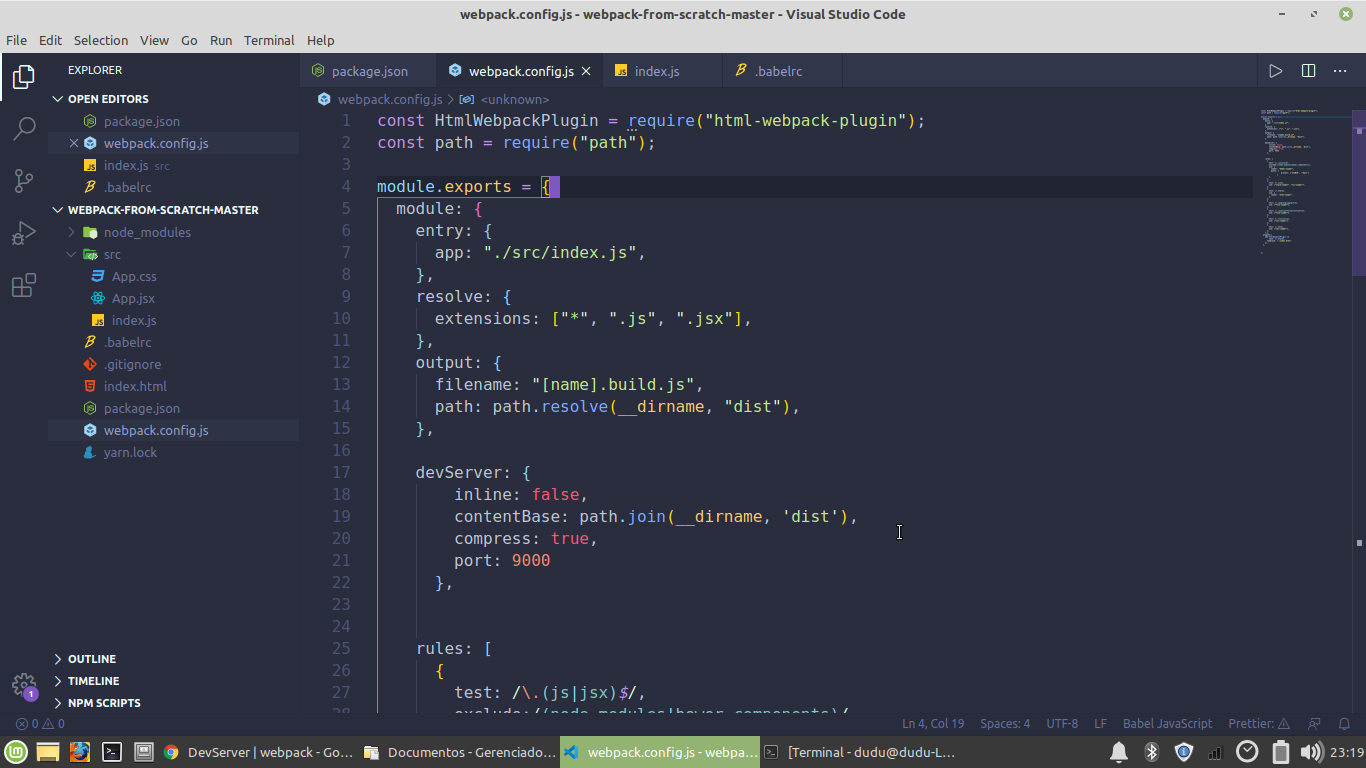The height and width of the screenshot is (768, 1366).
Task: Open the Linux Mint menu button
Action: coord(15,752)
